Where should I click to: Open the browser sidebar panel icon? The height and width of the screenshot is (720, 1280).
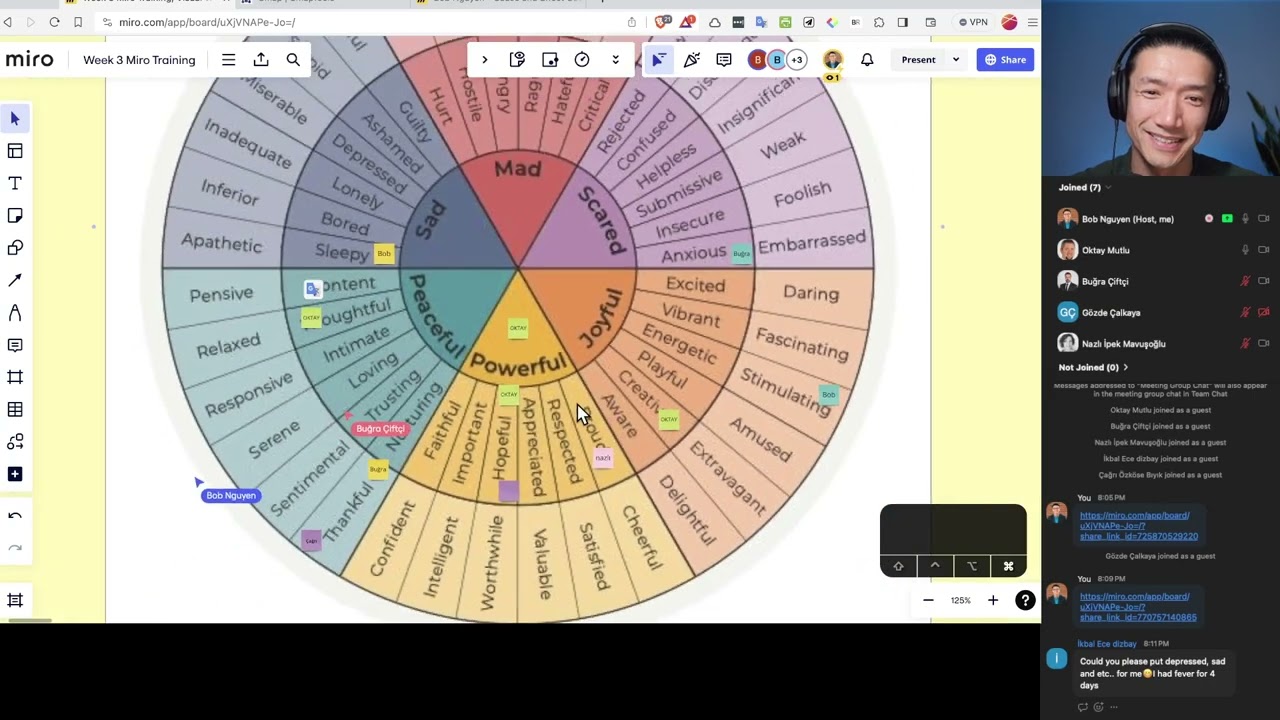tap(903, 22)
